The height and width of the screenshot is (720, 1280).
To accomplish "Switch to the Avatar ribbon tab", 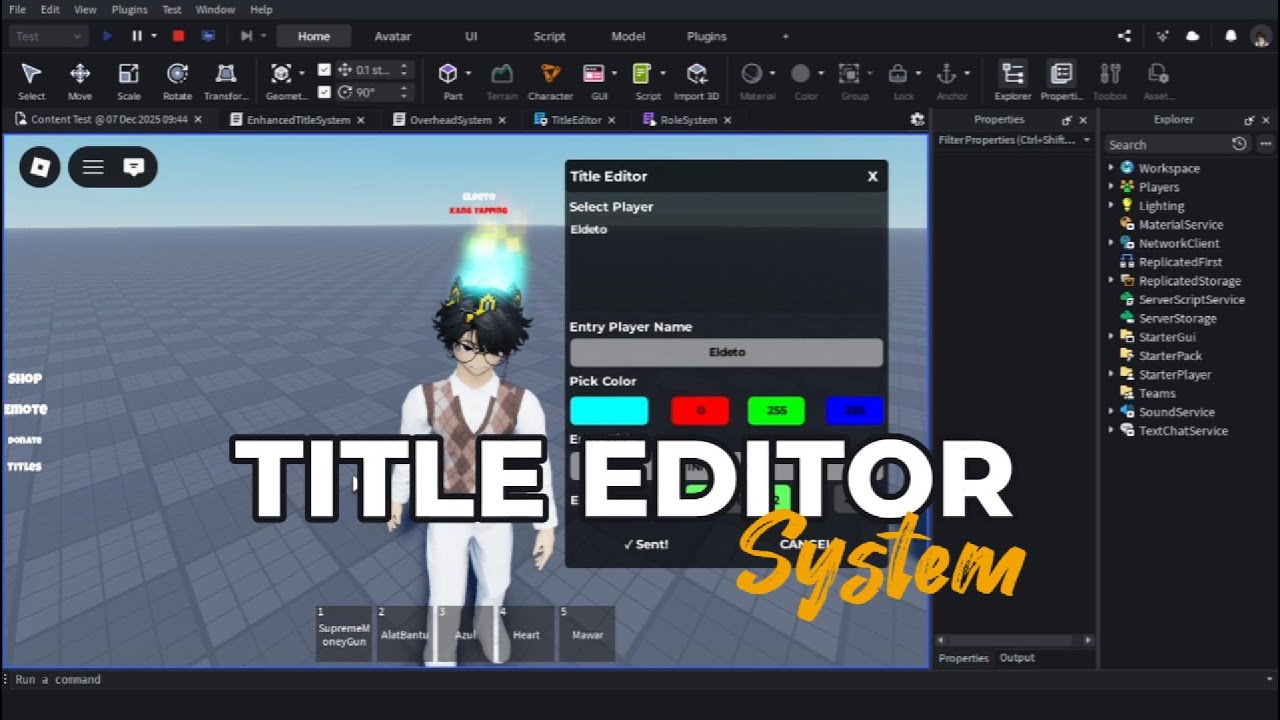I will click(x=393, y=36).
